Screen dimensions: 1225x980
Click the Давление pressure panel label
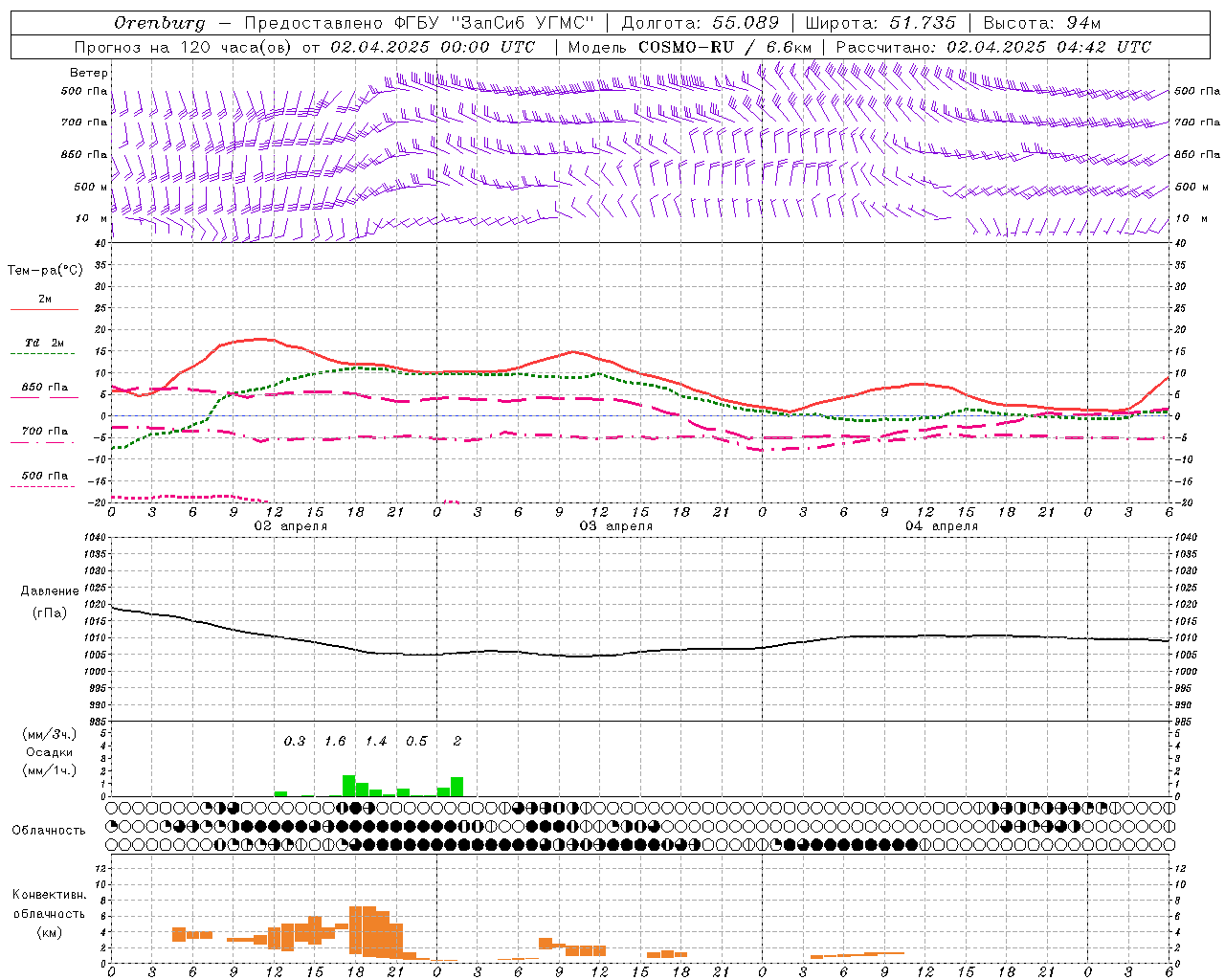[50, 591]
